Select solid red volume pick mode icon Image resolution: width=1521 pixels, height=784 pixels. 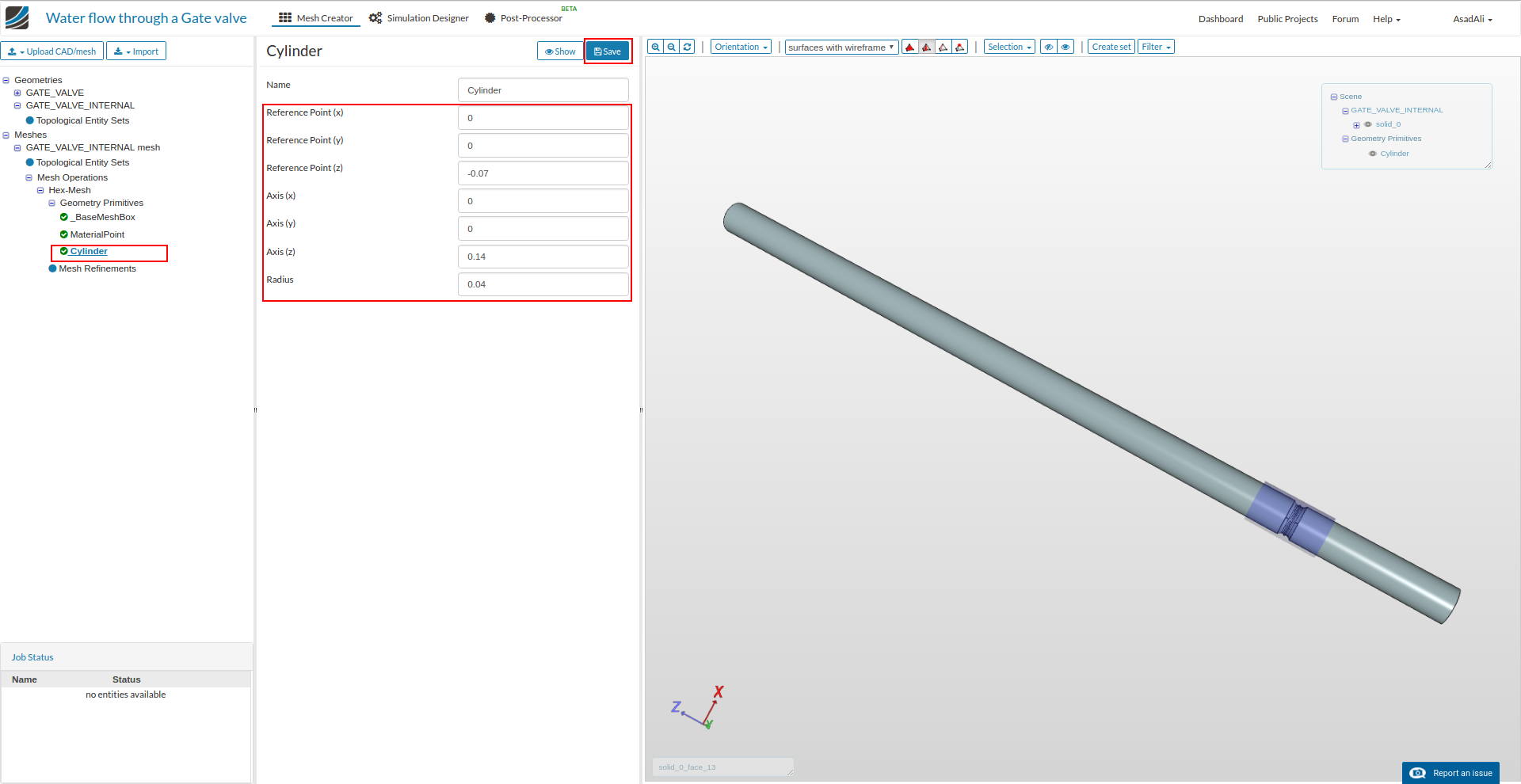tap(910, 47)
